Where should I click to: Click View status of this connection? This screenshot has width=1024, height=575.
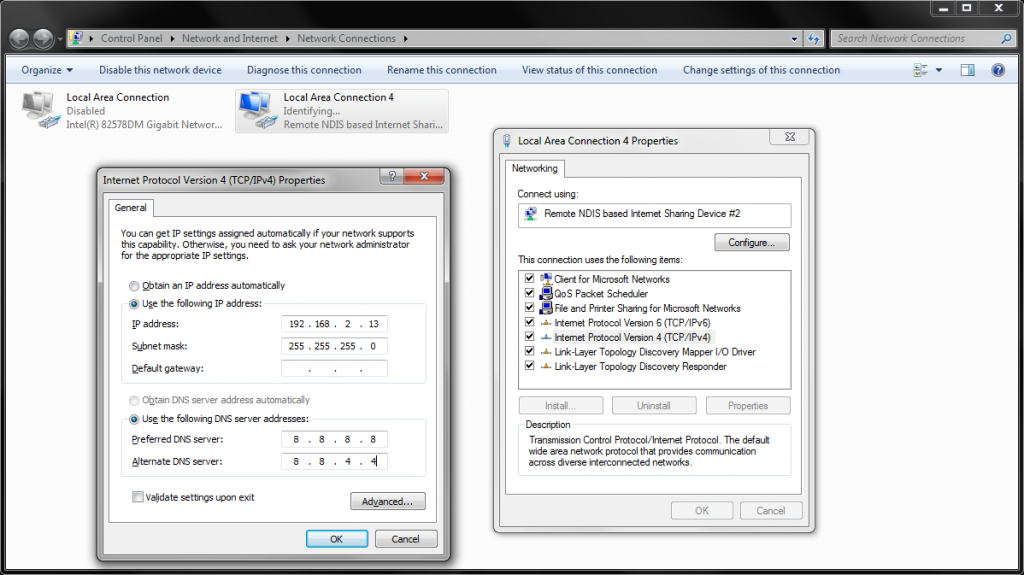589,70
